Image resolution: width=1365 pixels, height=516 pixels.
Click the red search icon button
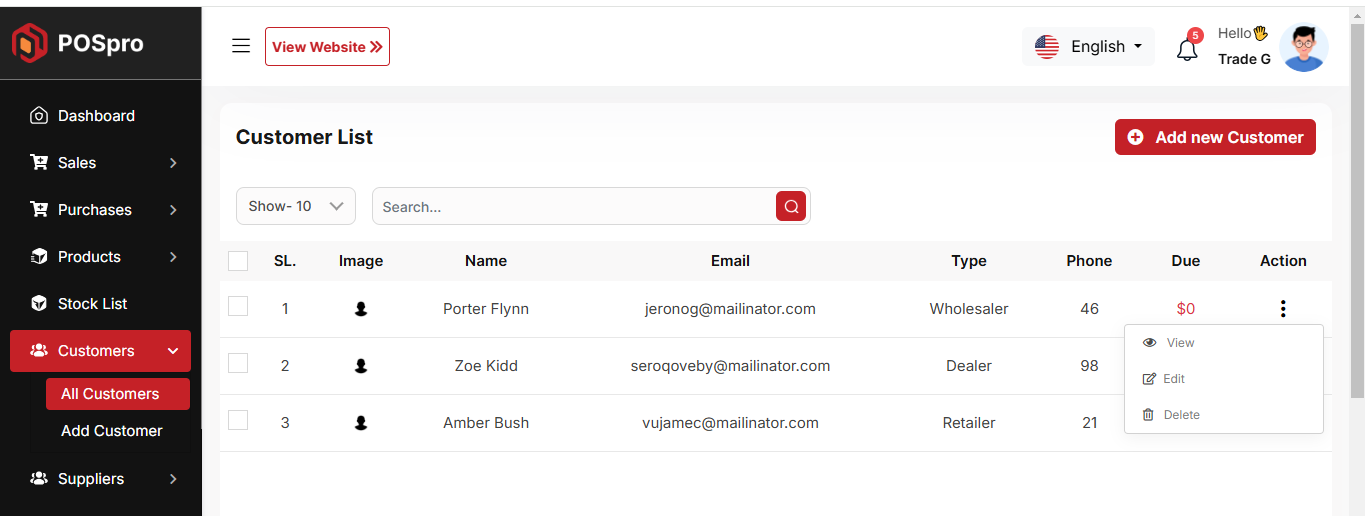coord(791,207)
